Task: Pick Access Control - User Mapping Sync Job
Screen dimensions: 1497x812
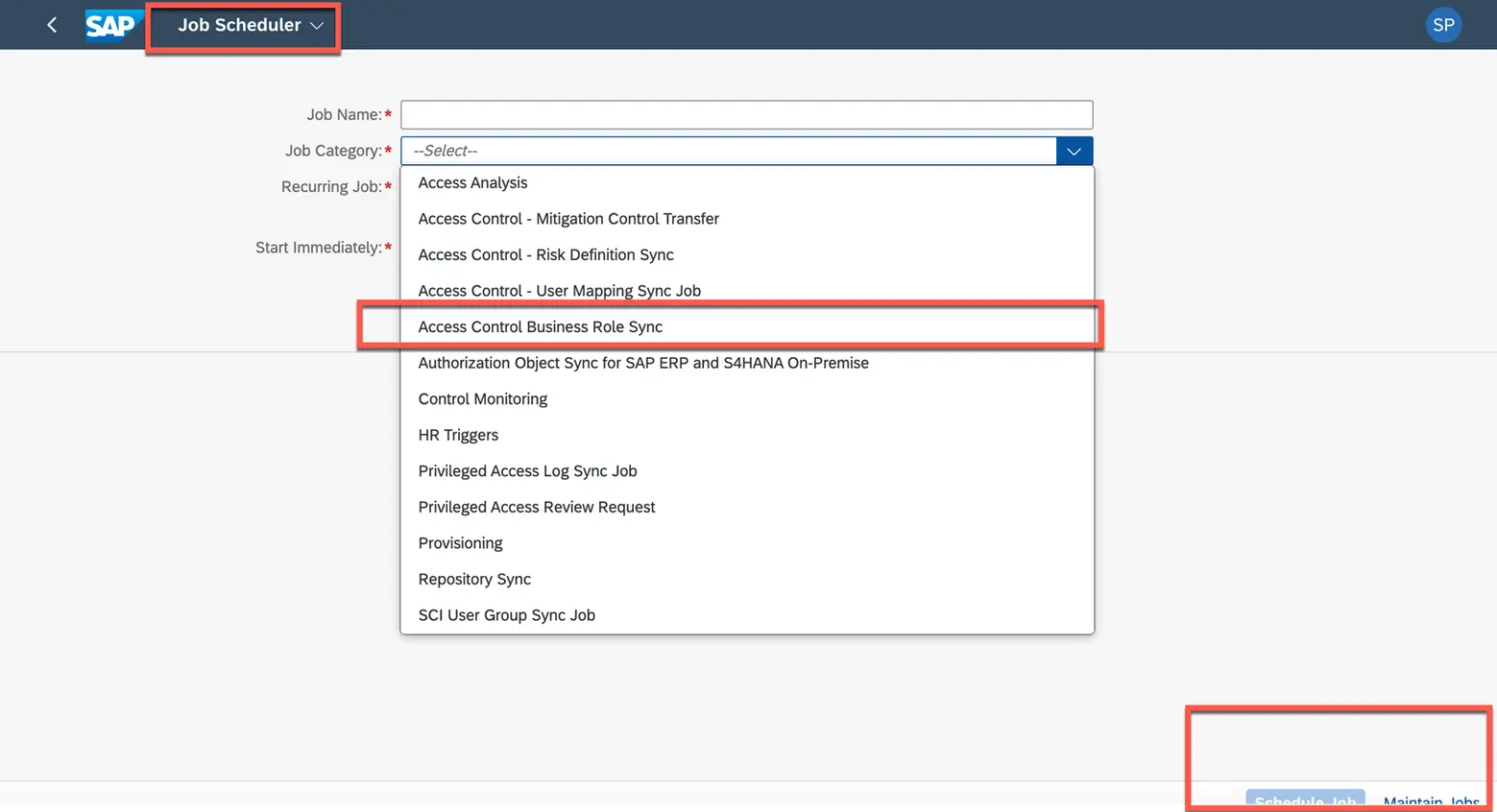Action: point(559,291)
